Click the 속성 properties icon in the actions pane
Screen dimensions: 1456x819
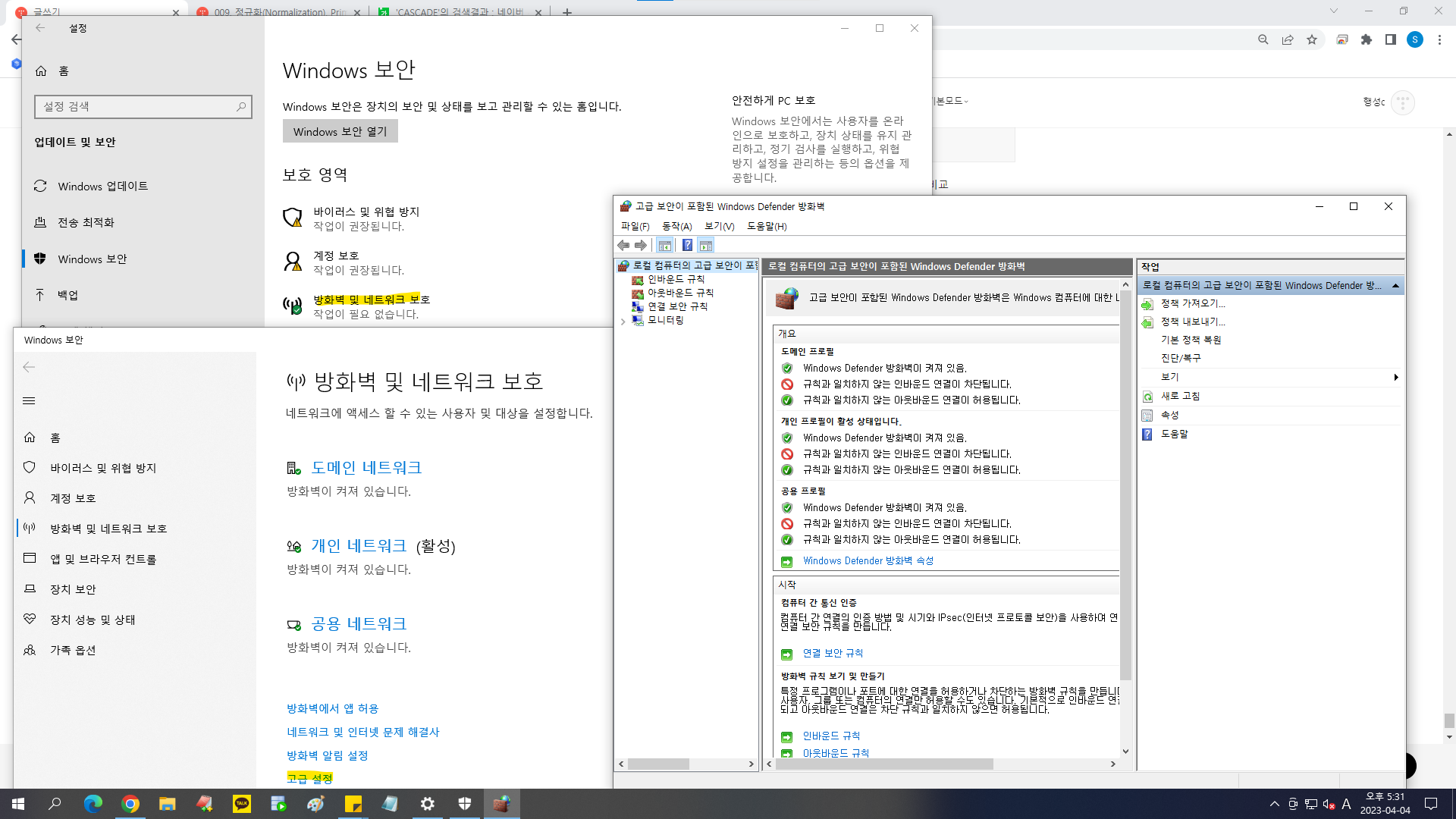click(1147, 416)
